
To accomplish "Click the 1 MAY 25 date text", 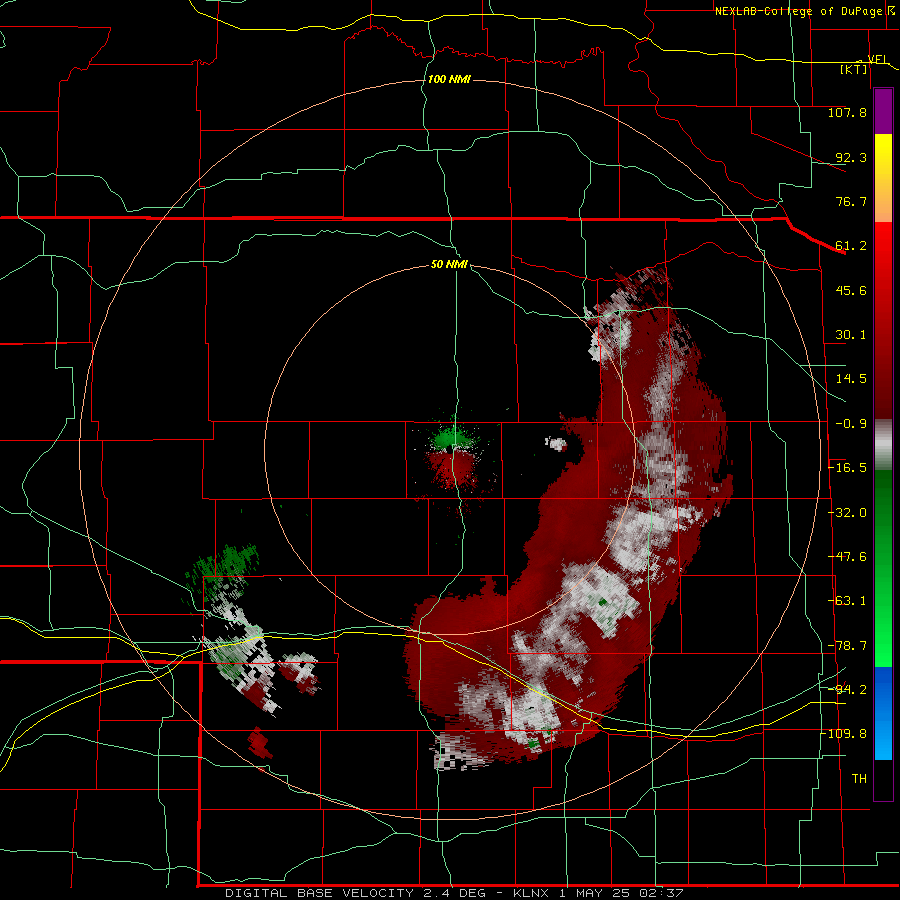I will 595,893.
